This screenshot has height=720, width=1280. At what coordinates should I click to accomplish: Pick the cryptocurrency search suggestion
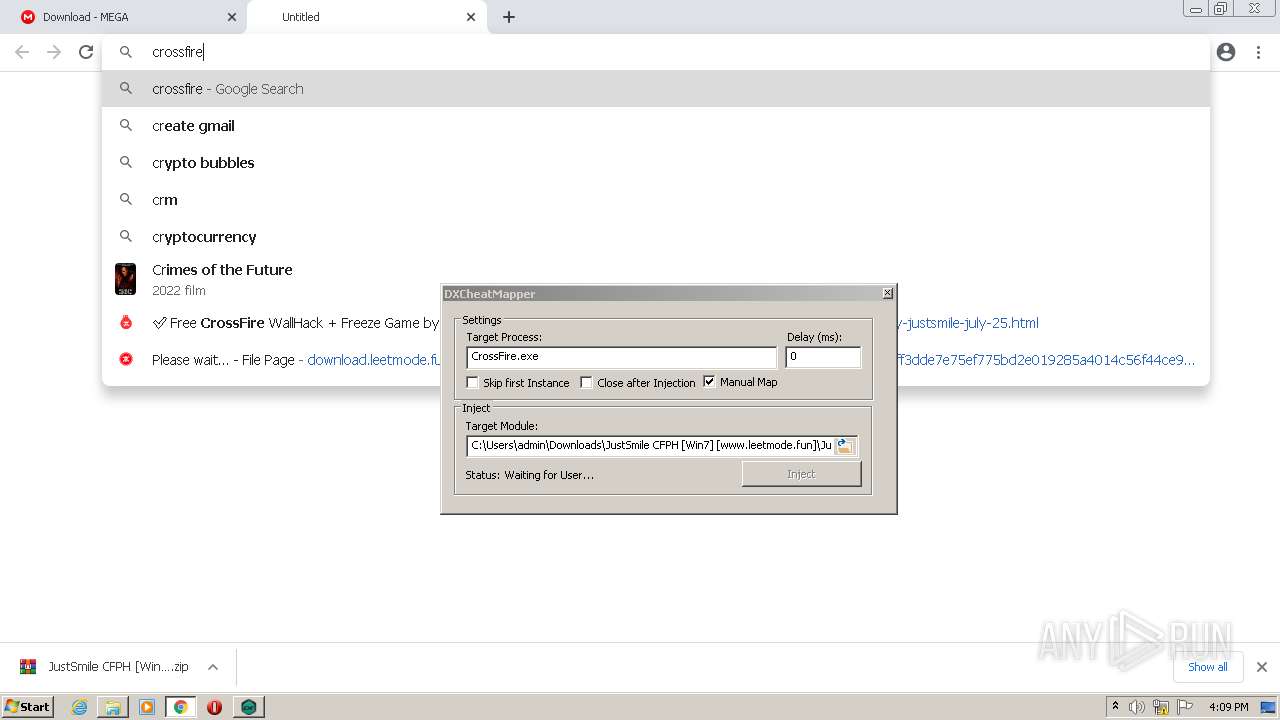pyautogui.click(x=655, y=237)
